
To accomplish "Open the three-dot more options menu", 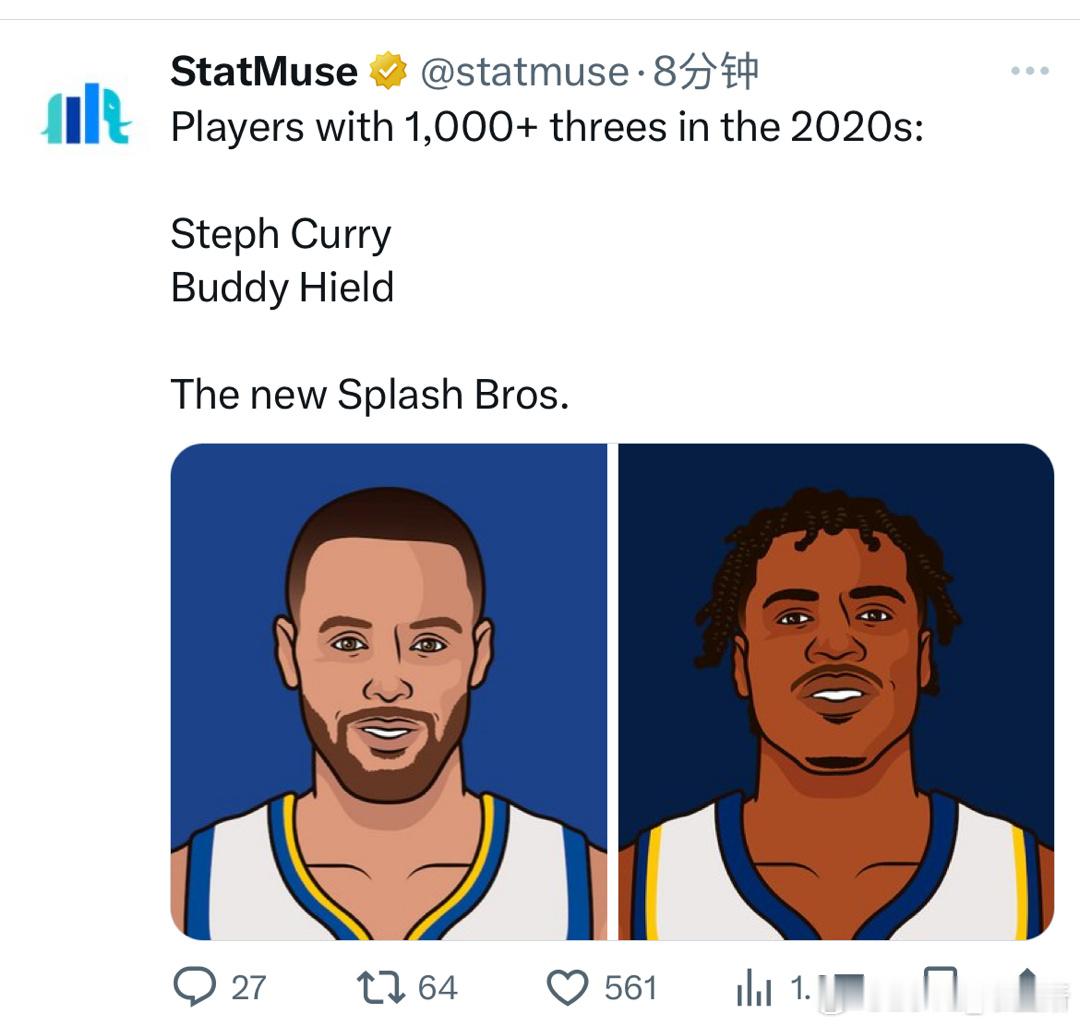I will 1029,72.
